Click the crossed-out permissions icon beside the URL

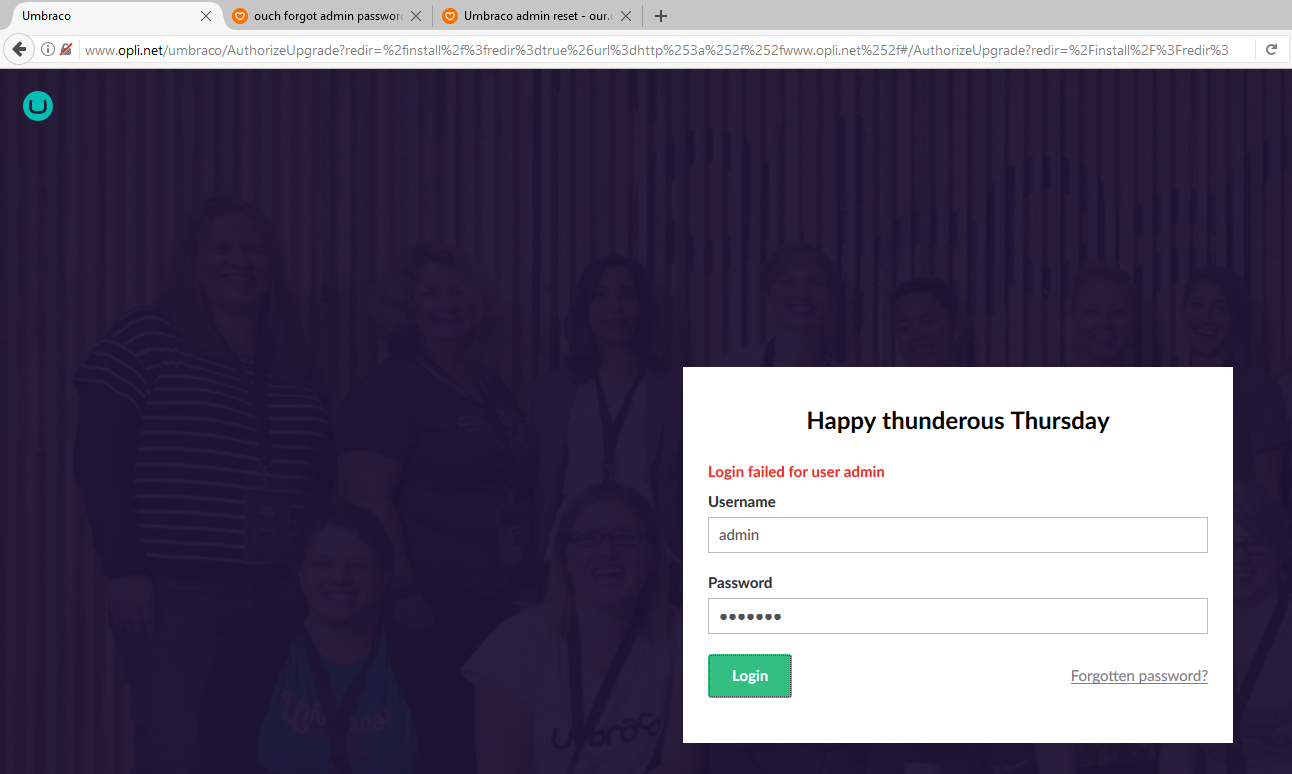[x=66, y=50]
